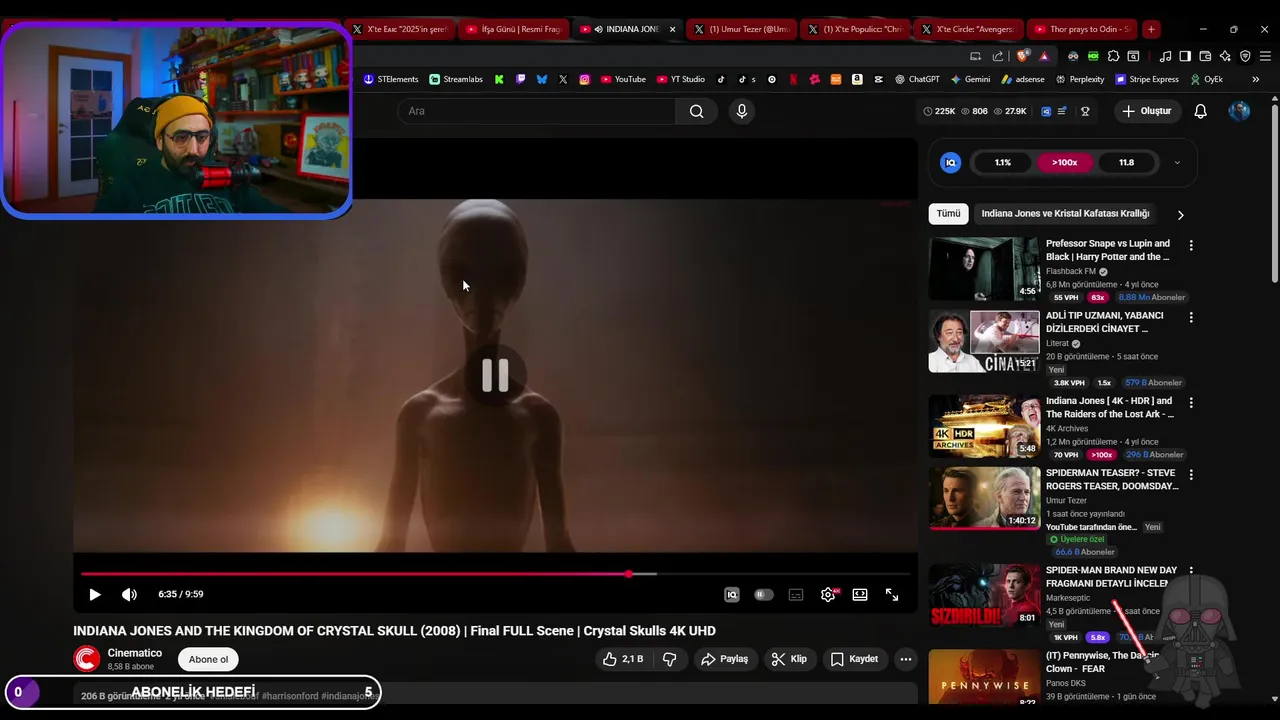Close the INDIANA JONES browser tab
1280x720 pixels.
(672, 29)
